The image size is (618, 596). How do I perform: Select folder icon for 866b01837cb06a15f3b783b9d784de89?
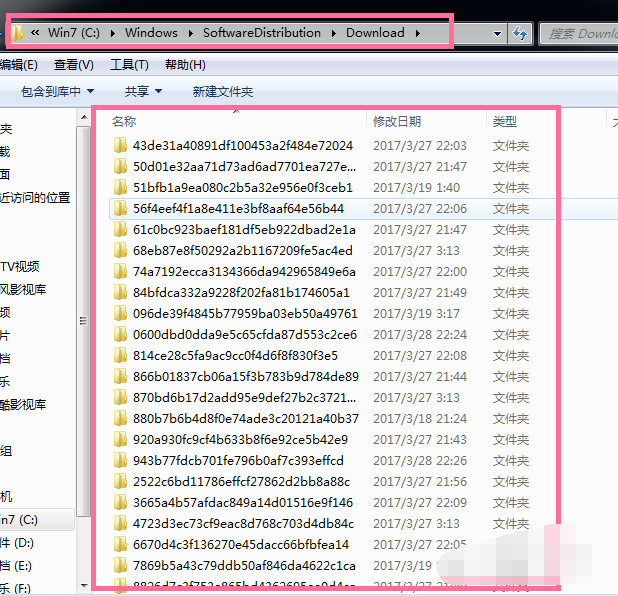(x=120, y=376)
